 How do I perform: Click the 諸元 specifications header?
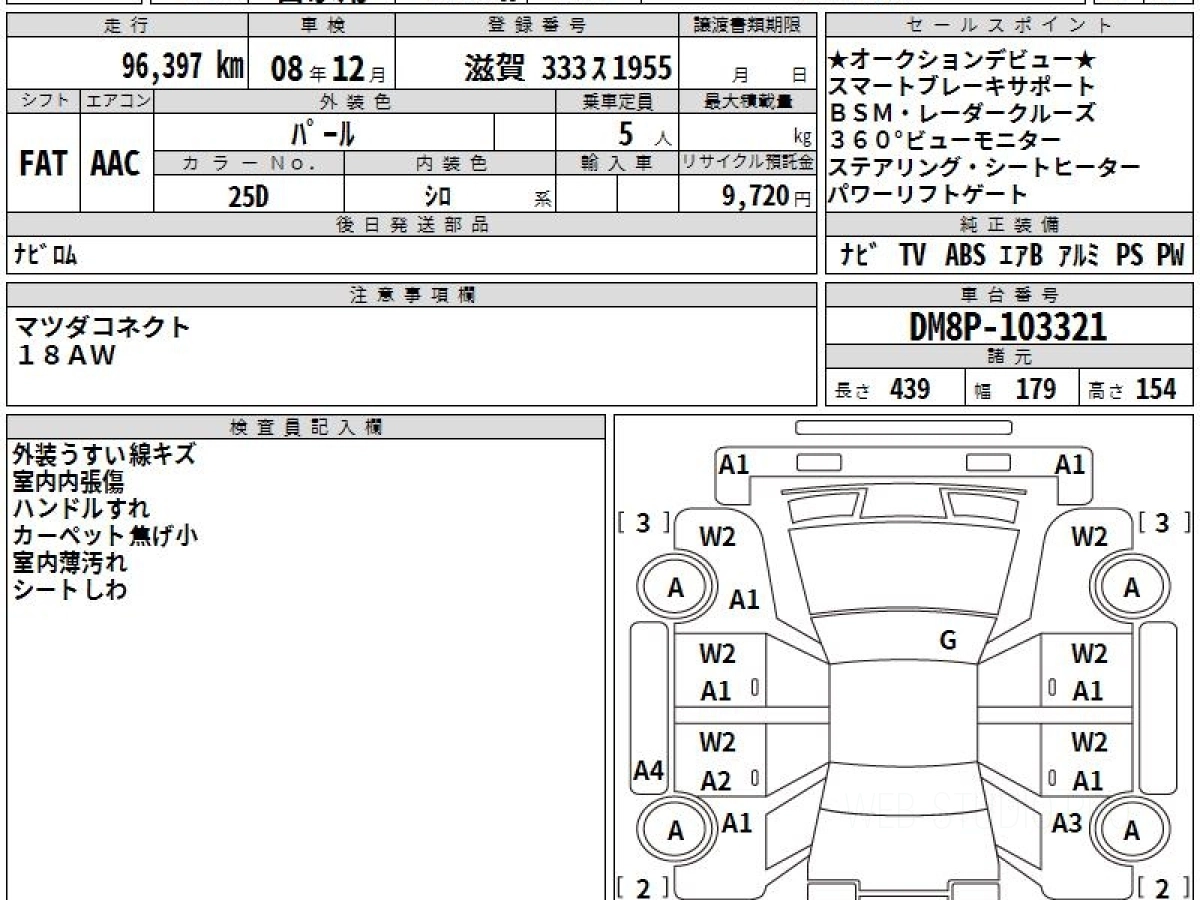click(1010, 358)
